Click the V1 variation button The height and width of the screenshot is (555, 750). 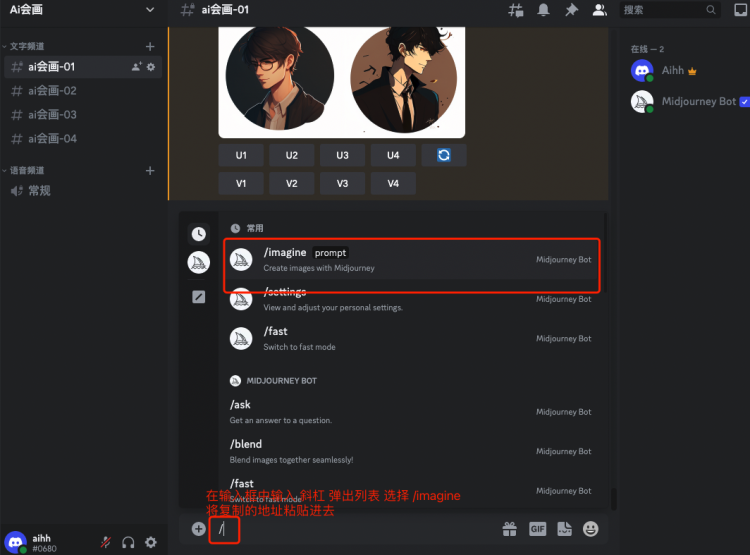(241, 184)
